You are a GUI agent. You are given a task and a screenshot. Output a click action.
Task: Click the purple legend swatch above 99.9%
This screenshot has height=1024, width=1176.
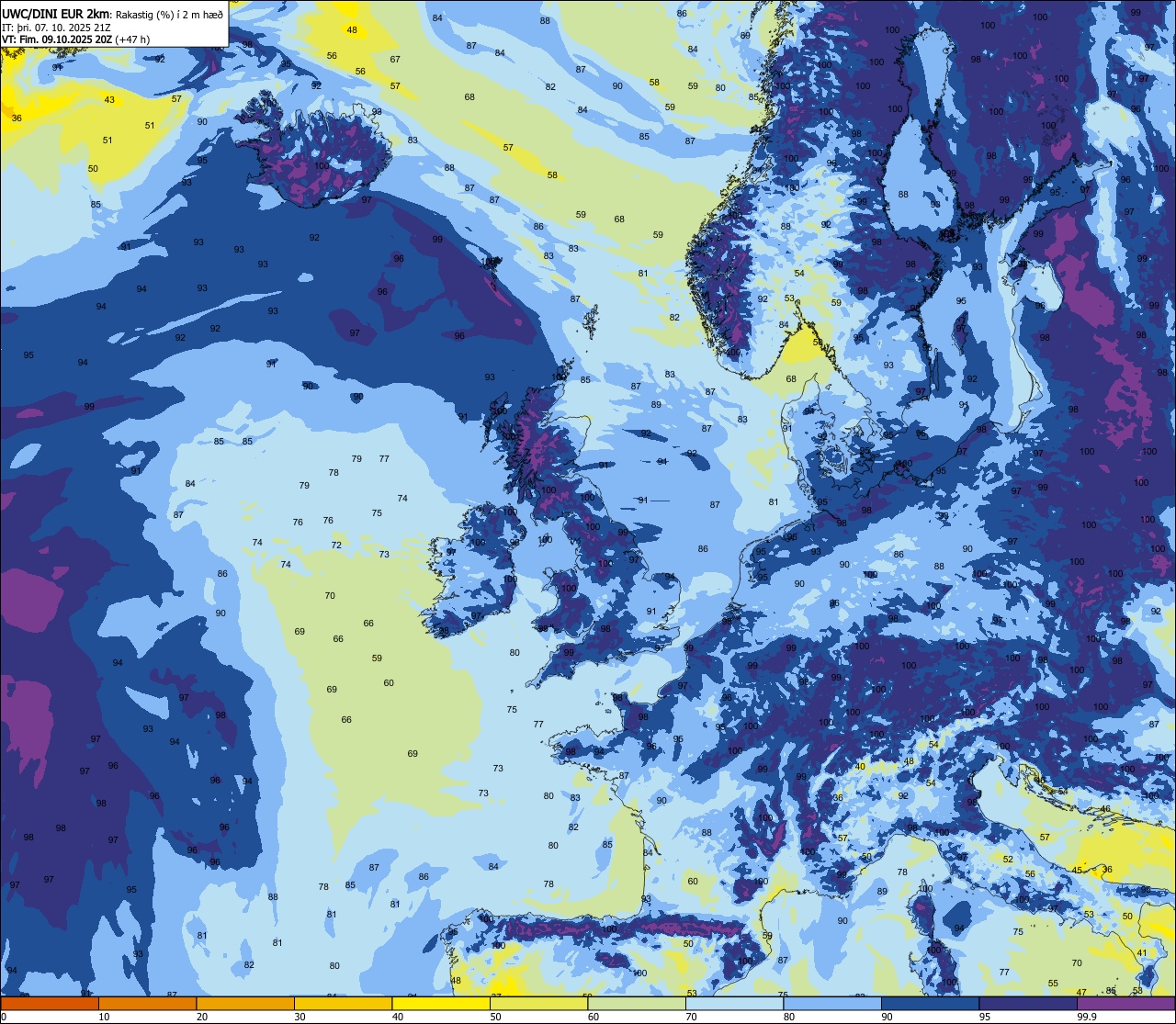pyautogui.click(x=1126, y=1004)
